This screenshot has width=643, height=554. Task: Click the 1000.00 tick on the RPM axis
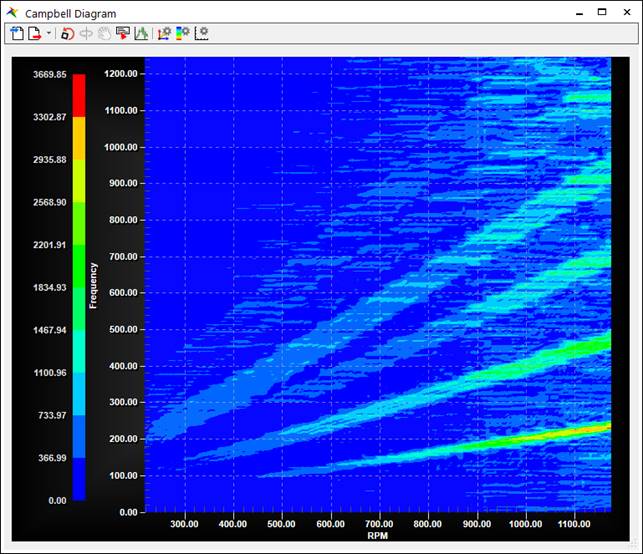(525, 523)
